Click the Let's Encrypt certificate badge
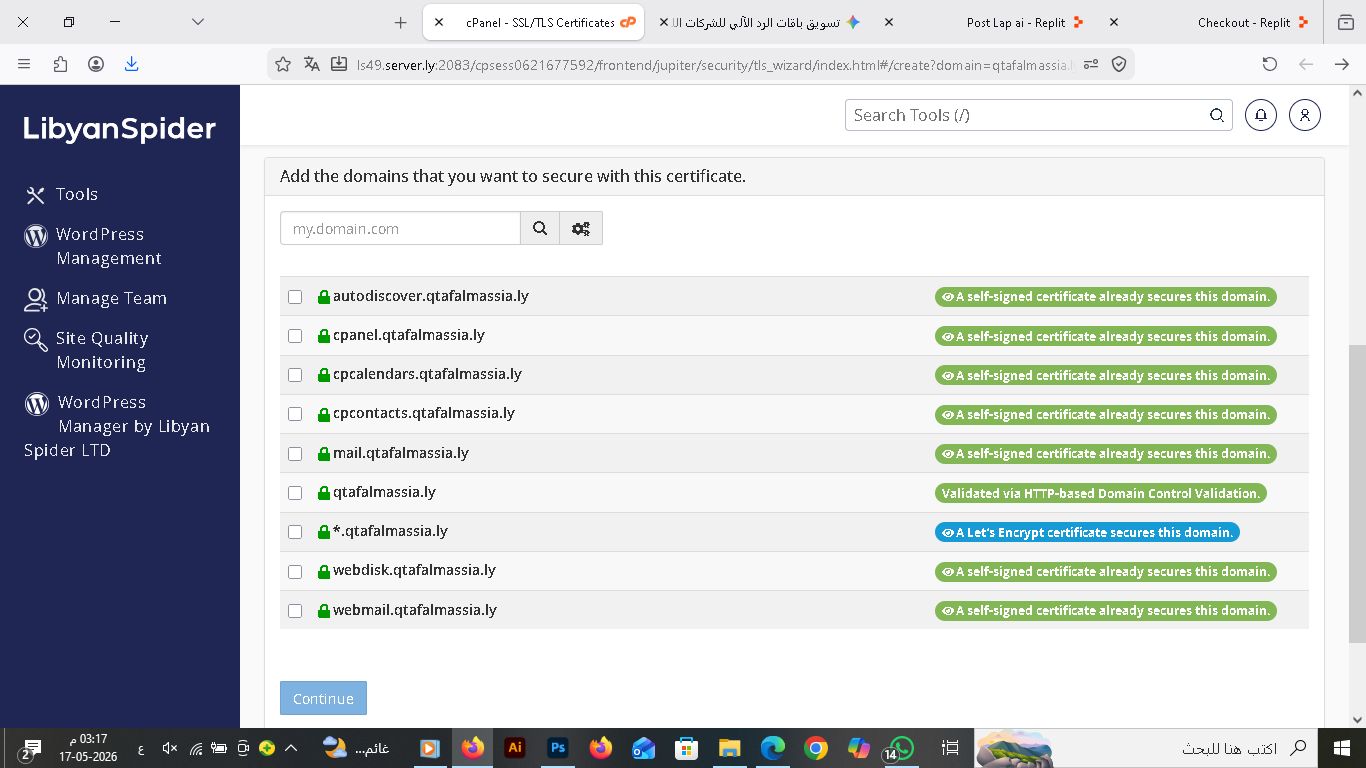1366x768 pixels. 1087,532
